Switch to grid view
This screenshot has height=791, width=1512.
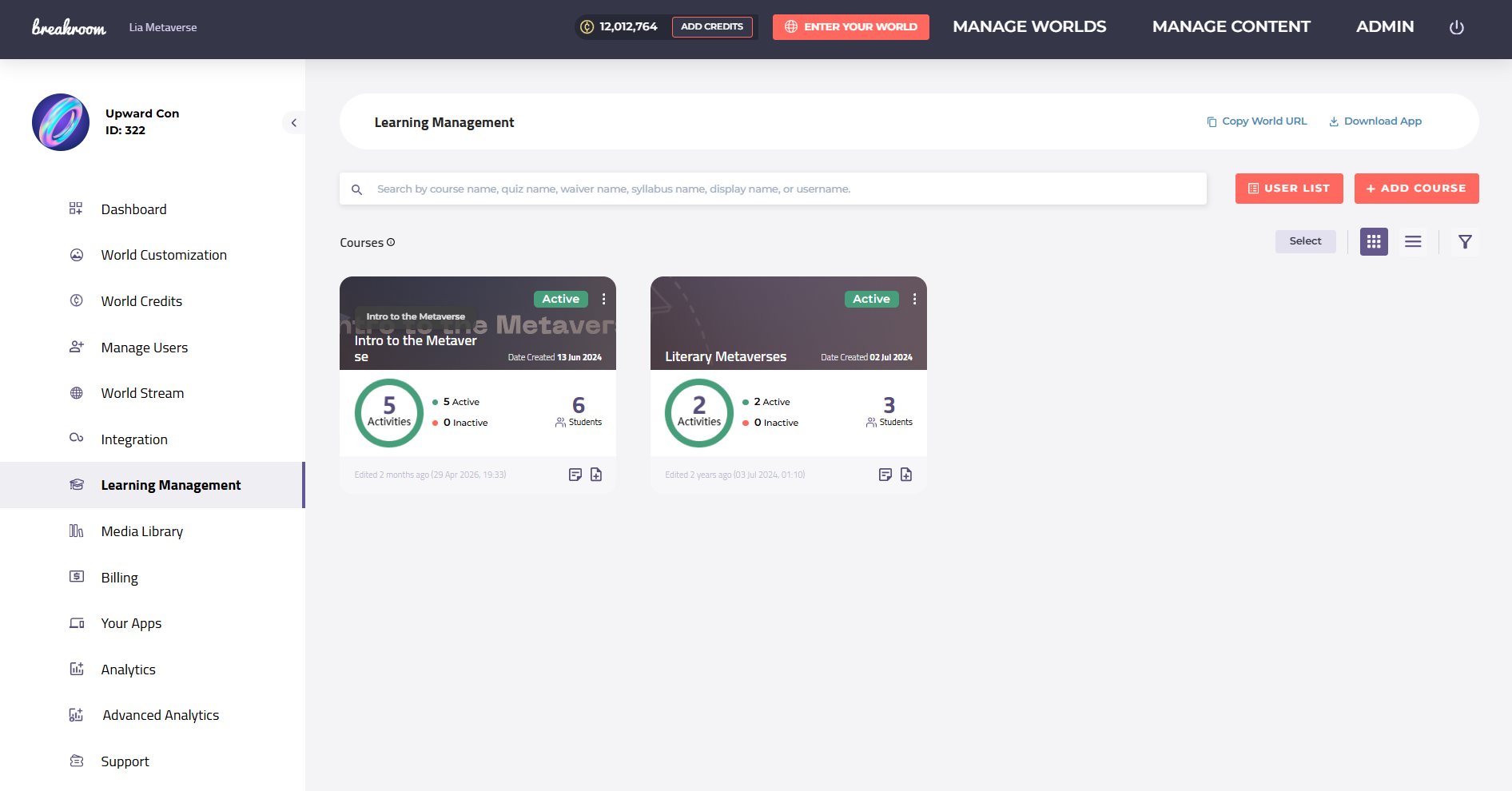pyautogui.click(x=1374, y=241)
